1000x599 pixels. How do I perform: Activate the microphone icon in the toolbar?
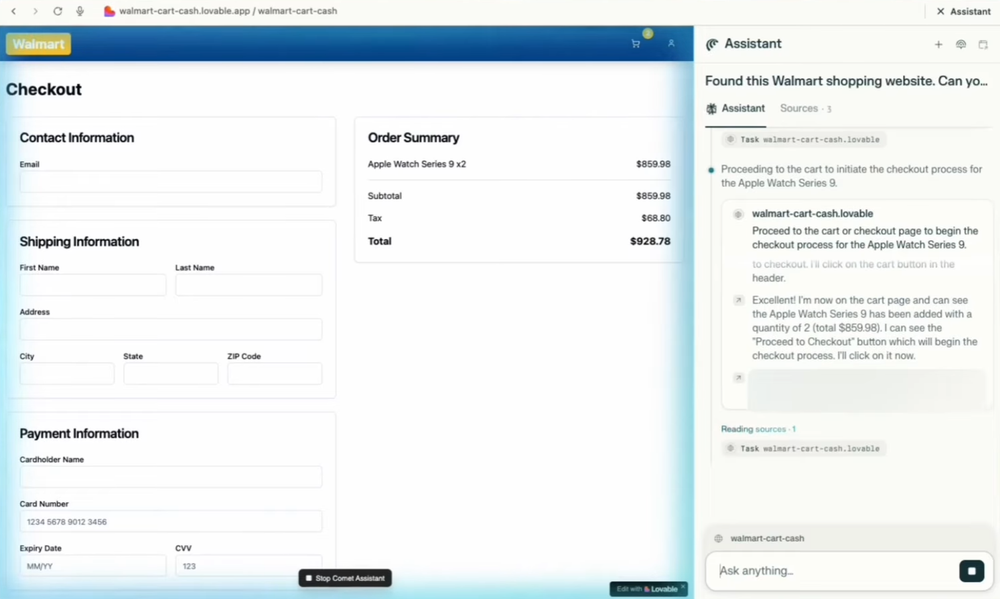[x=80, y=11]
